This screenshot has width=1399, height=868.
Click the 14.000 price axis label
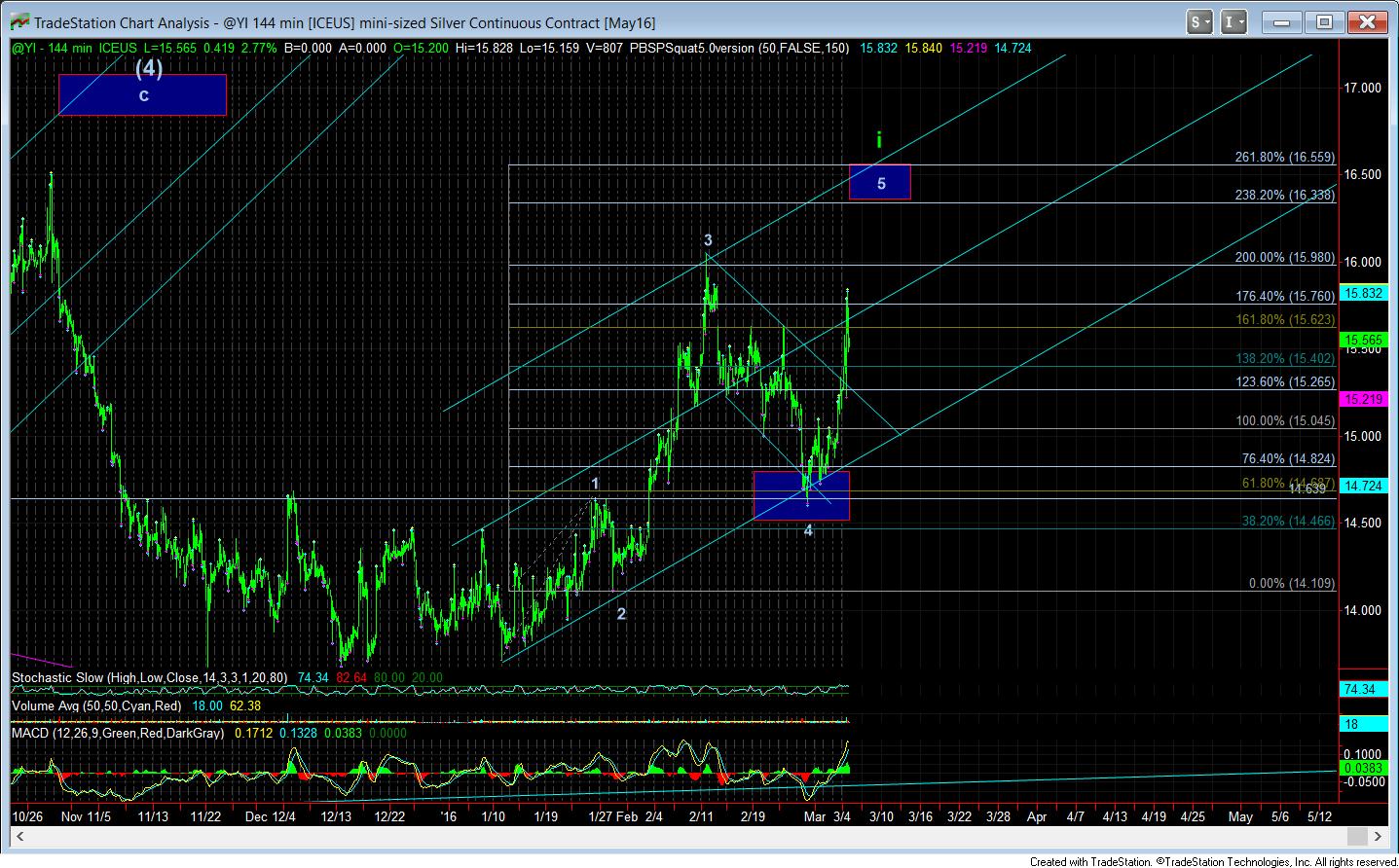[x=1362, y=610]
